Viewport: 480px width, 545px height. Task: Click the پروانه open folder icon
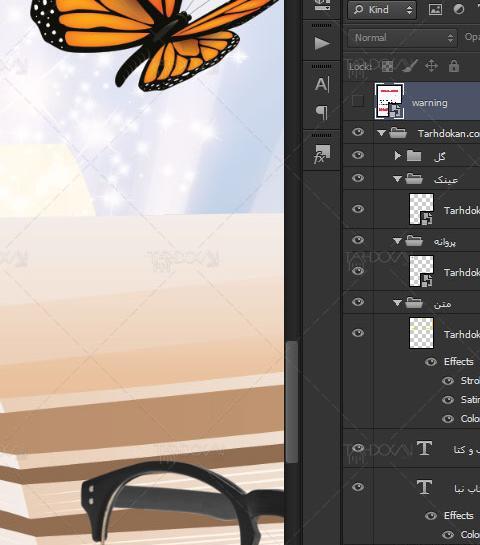coord(414,241)
